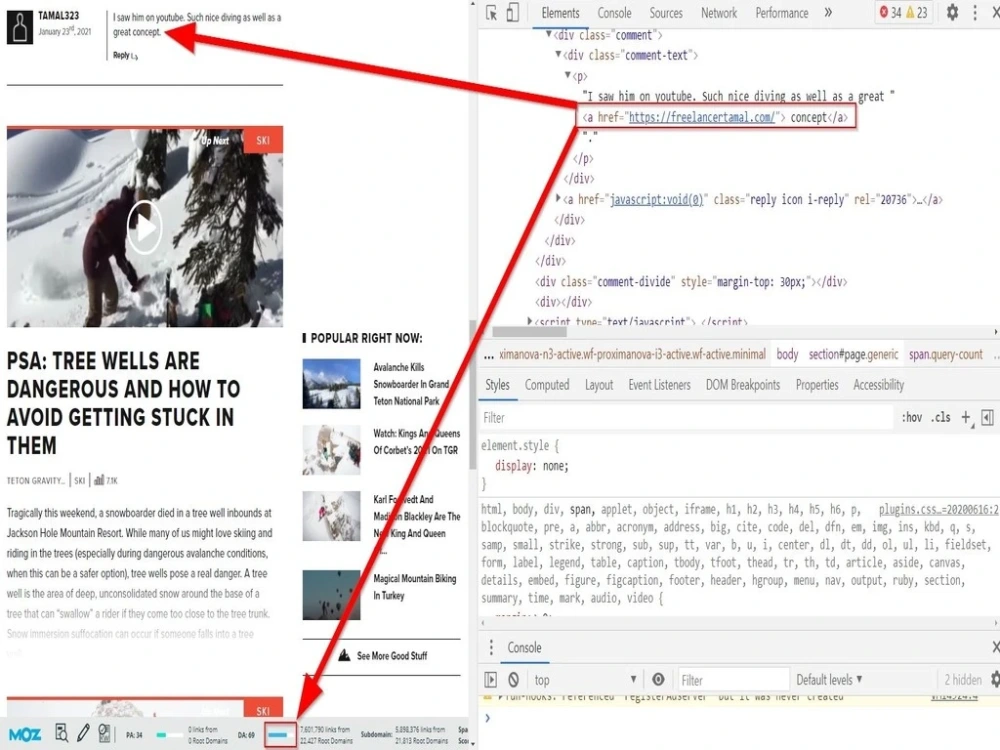
Task: Open the plugins.css source link
Action: (938, 510)
